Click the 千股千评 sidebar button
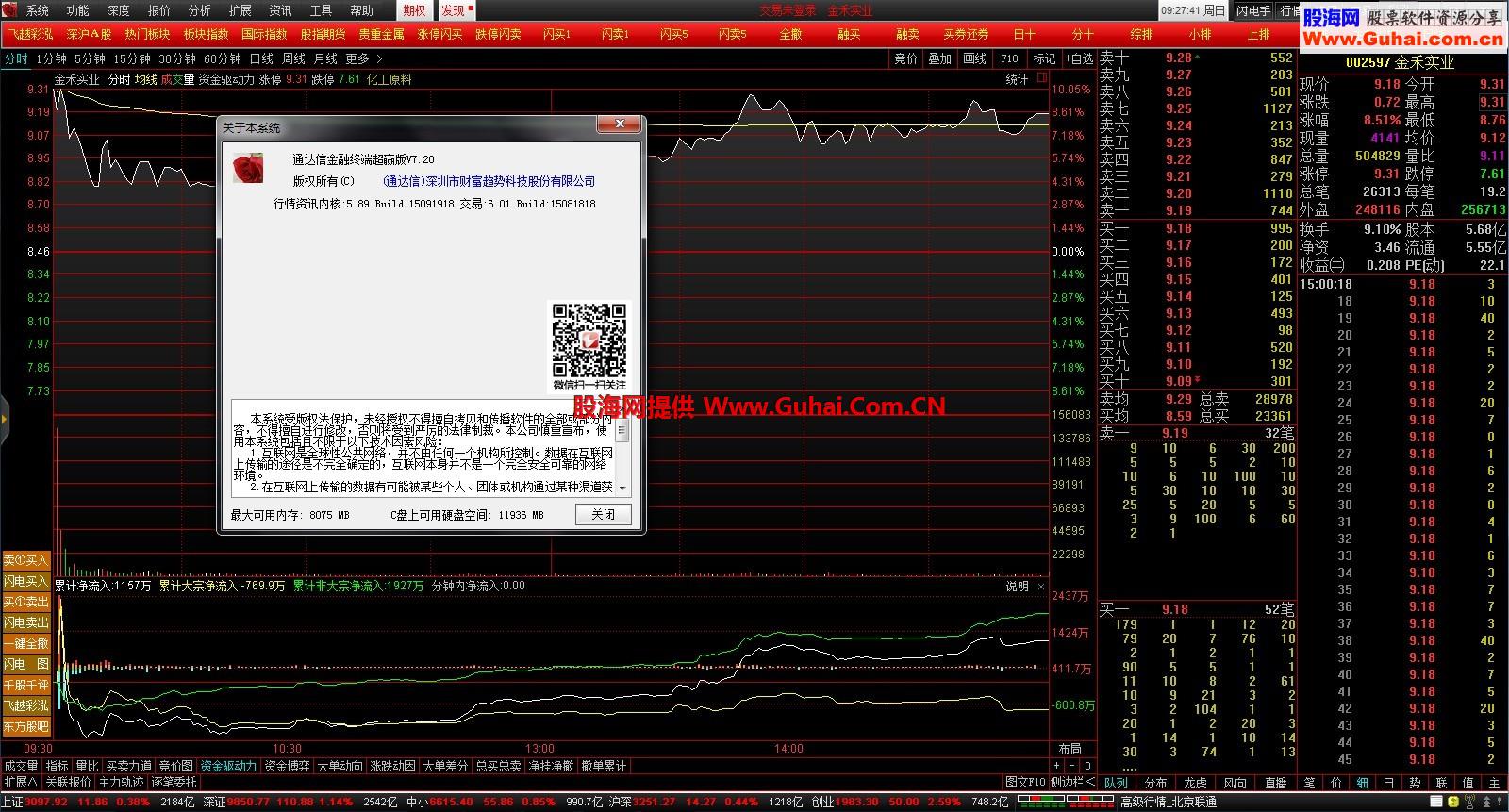Viewport: 1509px width, 812px height. click(x=25, y=685)
